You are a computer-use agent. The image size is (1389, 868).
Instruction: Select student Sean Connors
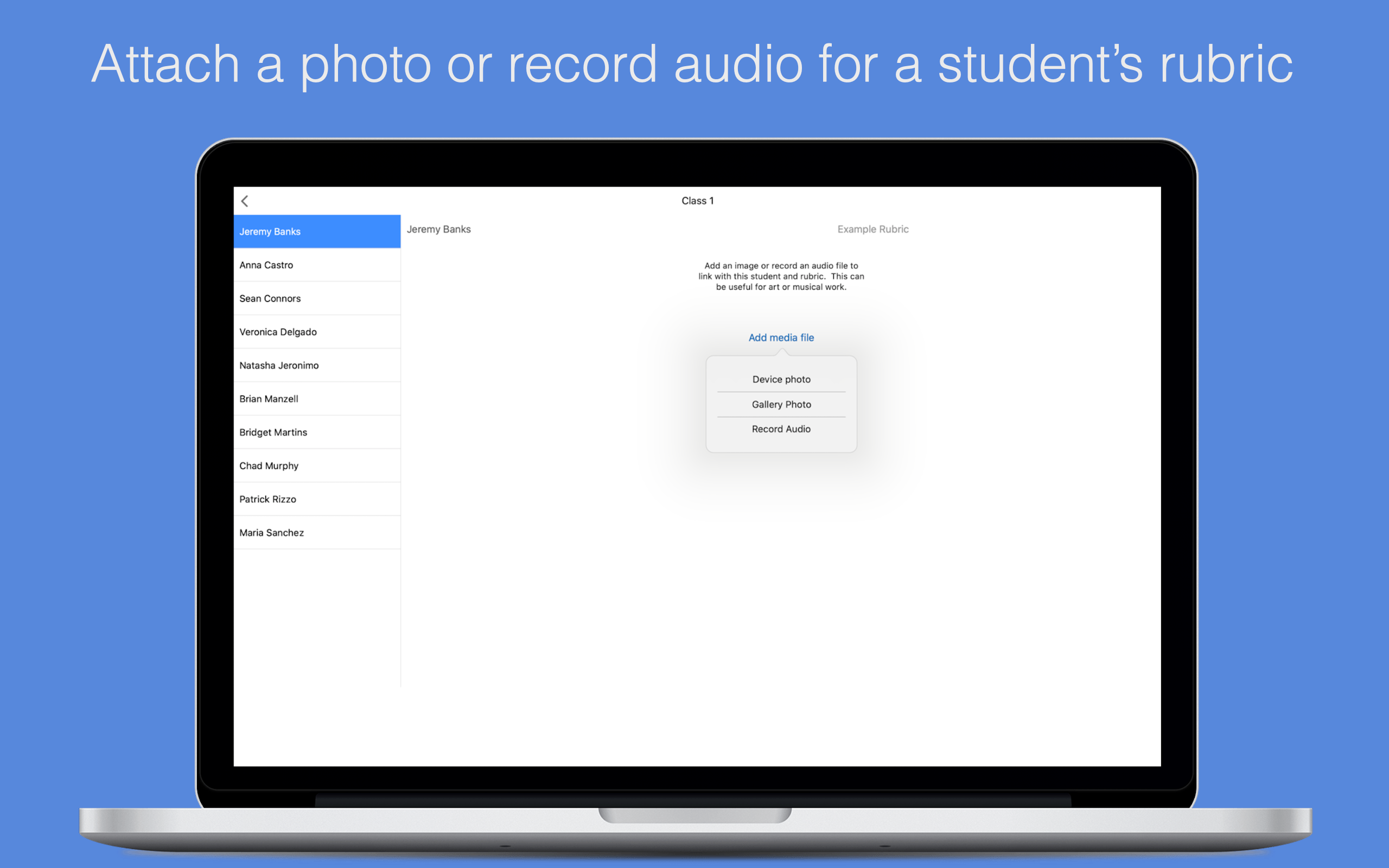pos(317,298)
